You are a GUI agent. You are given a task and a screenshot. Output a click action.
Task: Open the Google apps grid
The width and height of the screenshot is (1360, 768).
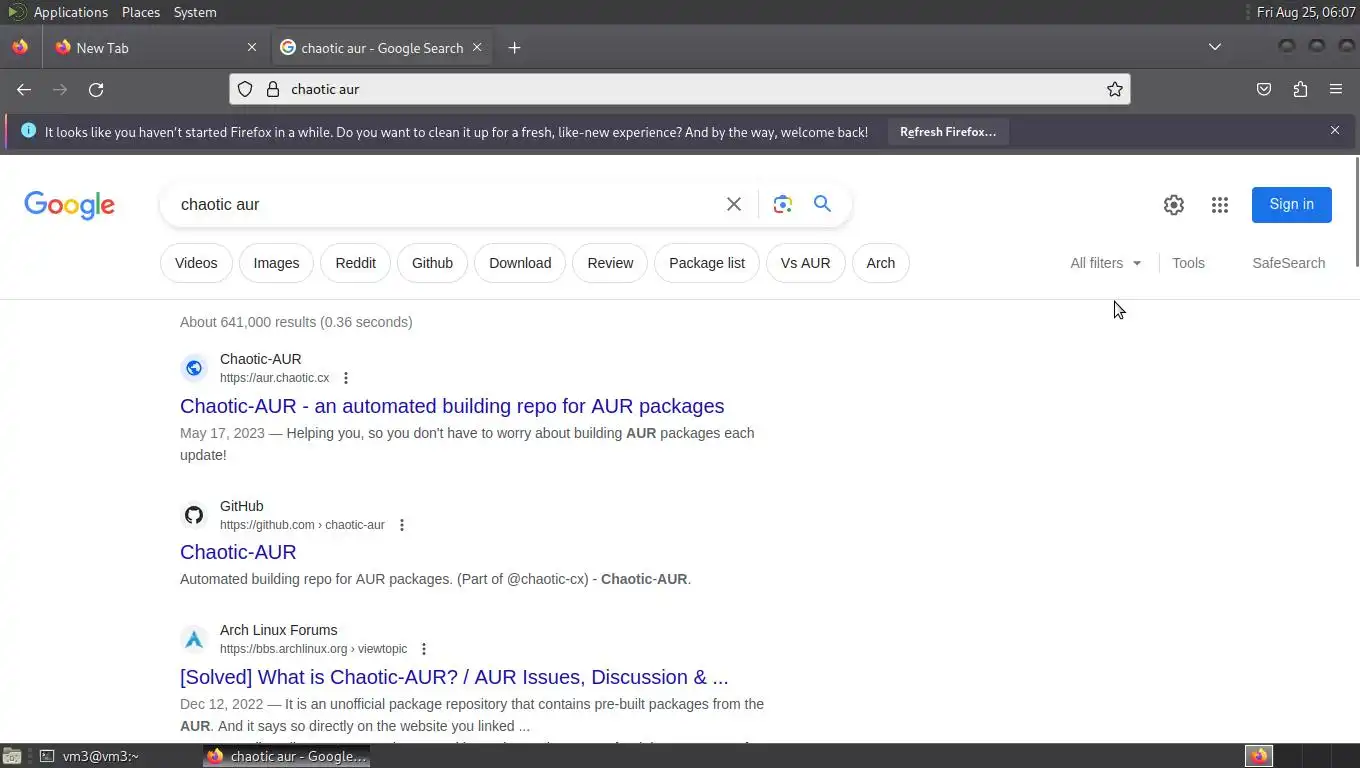coord(1220,204)
